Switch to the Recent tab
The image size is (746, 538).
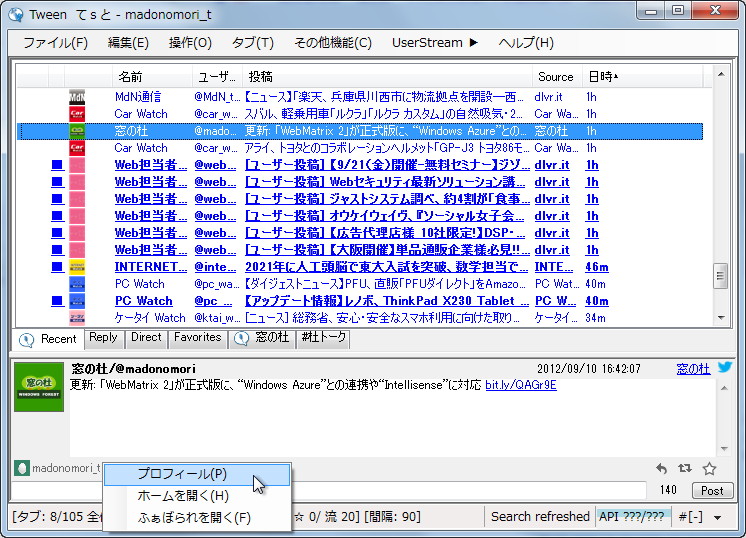coord(48,339)
